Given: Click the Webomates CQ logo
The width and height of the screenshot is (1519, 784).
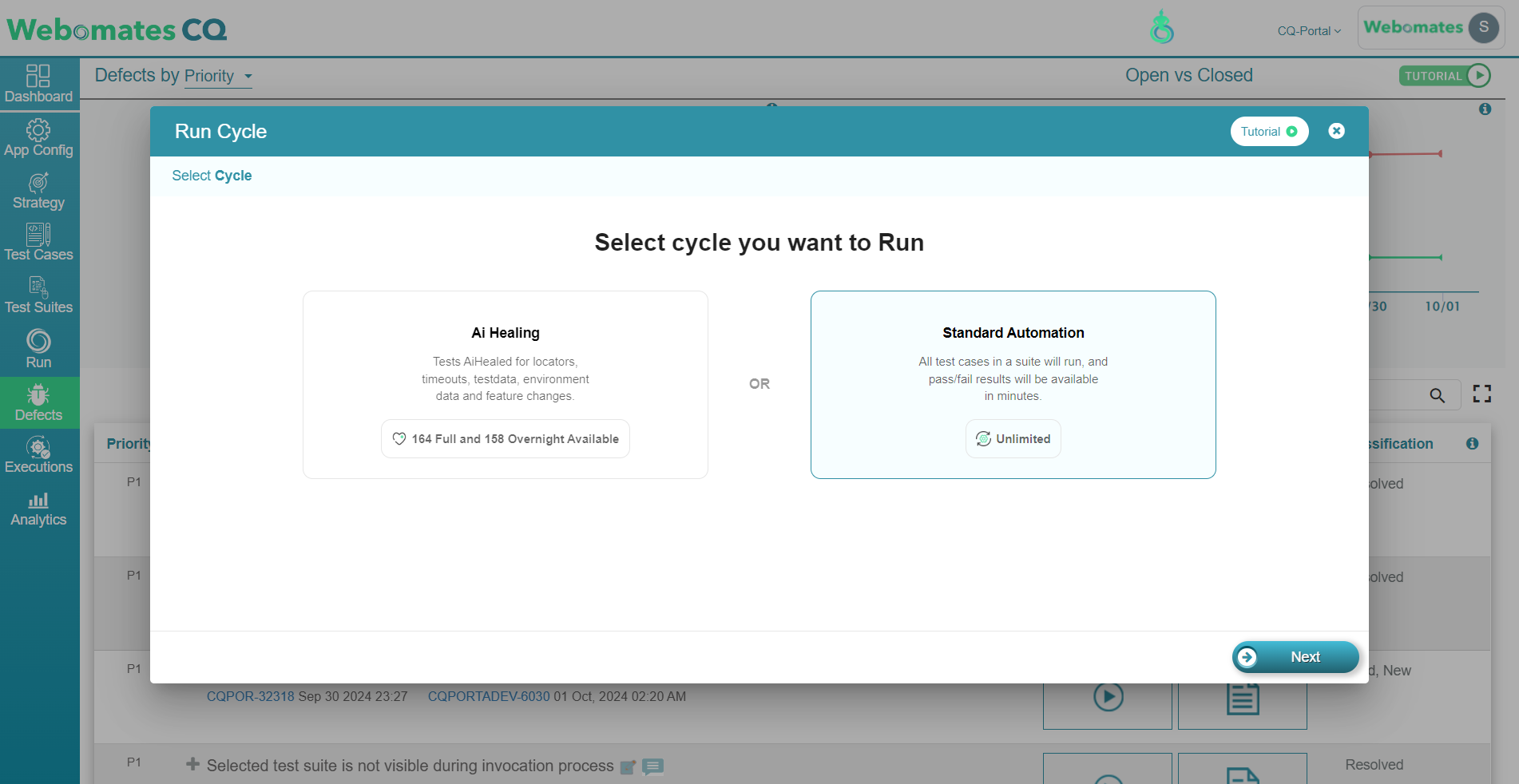Looking at the screenshot, I should coord(117,30).
